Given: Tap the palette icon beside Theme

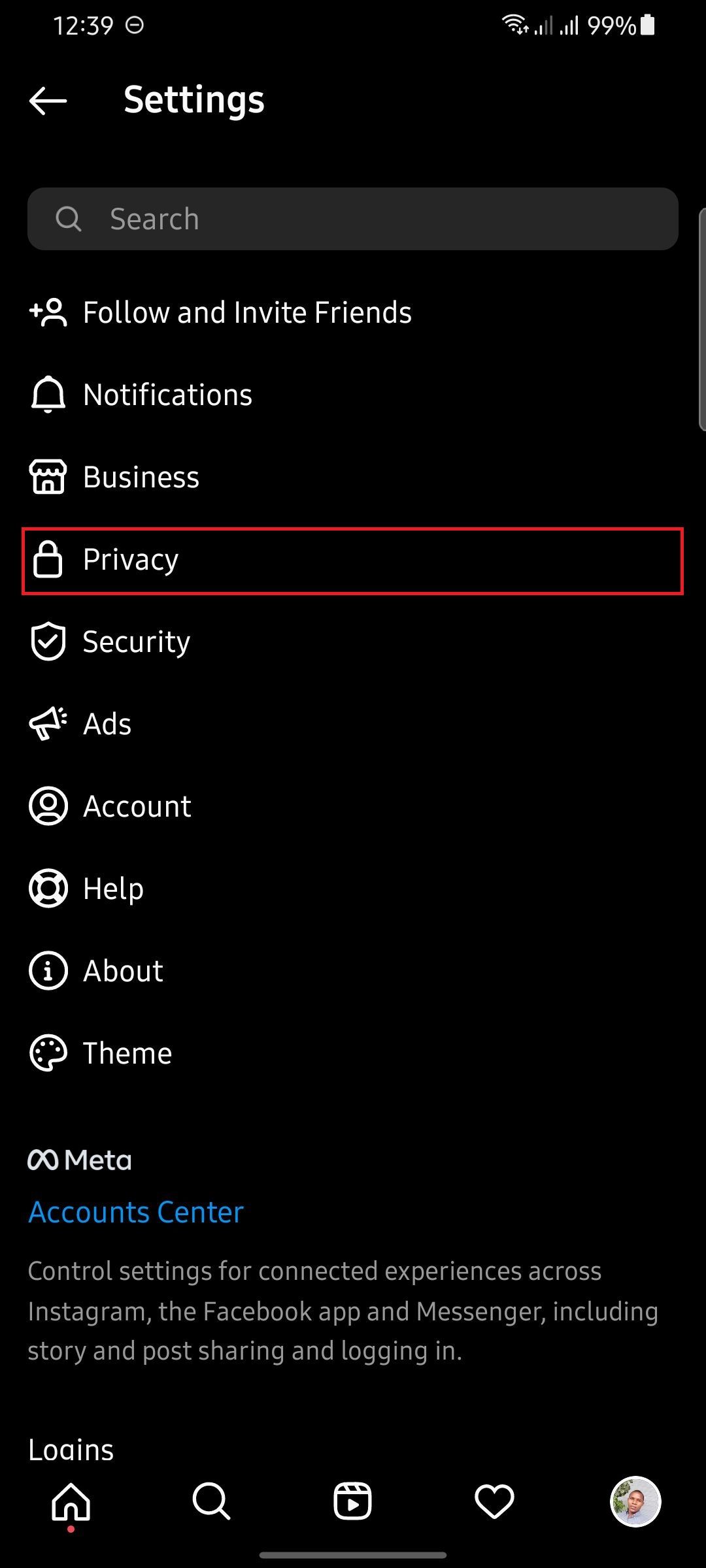Looking at the screenshot, I should tap(48, 1053).
